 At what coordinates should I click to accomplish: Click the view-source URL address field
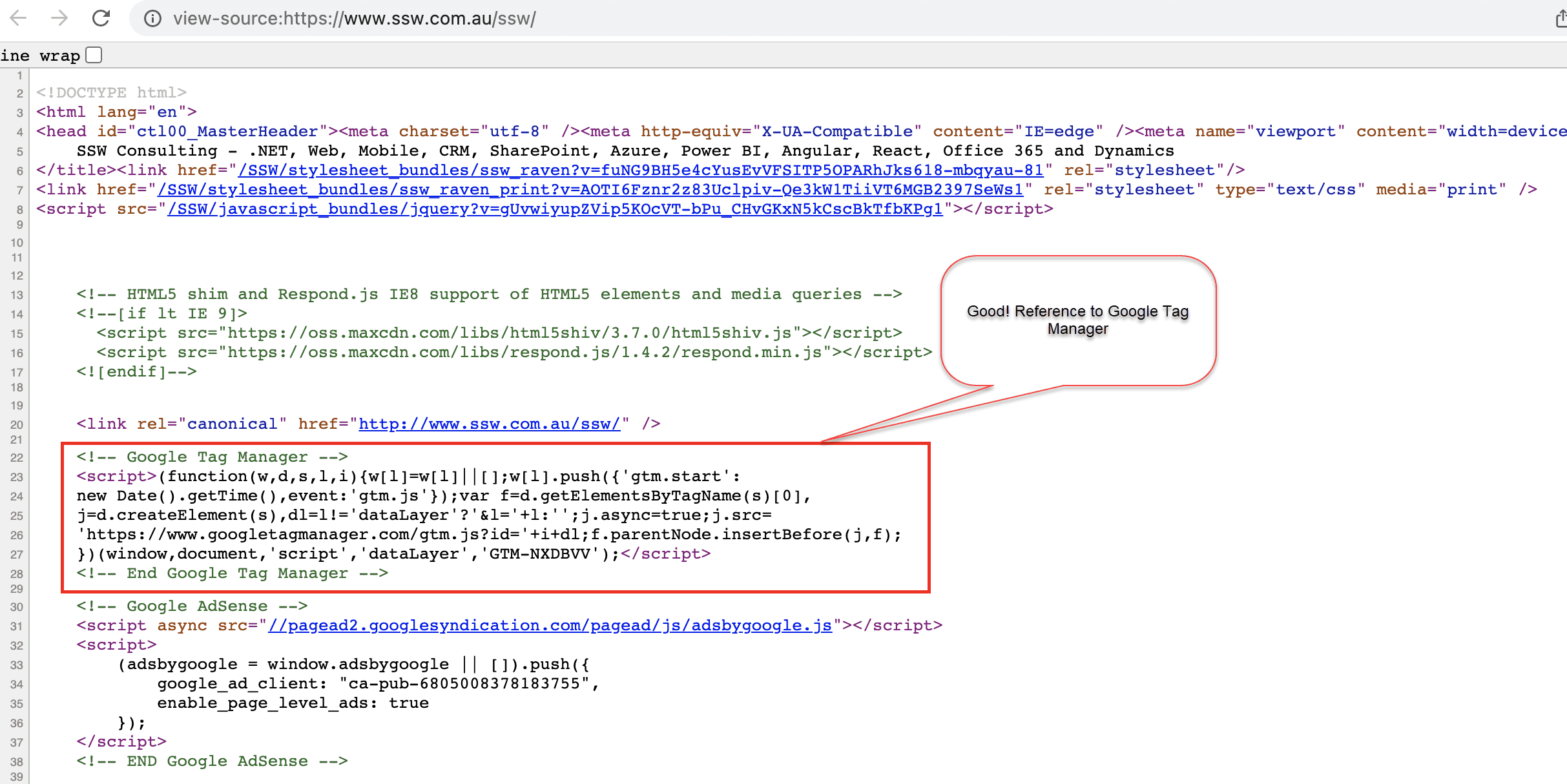tap(354, 18)
